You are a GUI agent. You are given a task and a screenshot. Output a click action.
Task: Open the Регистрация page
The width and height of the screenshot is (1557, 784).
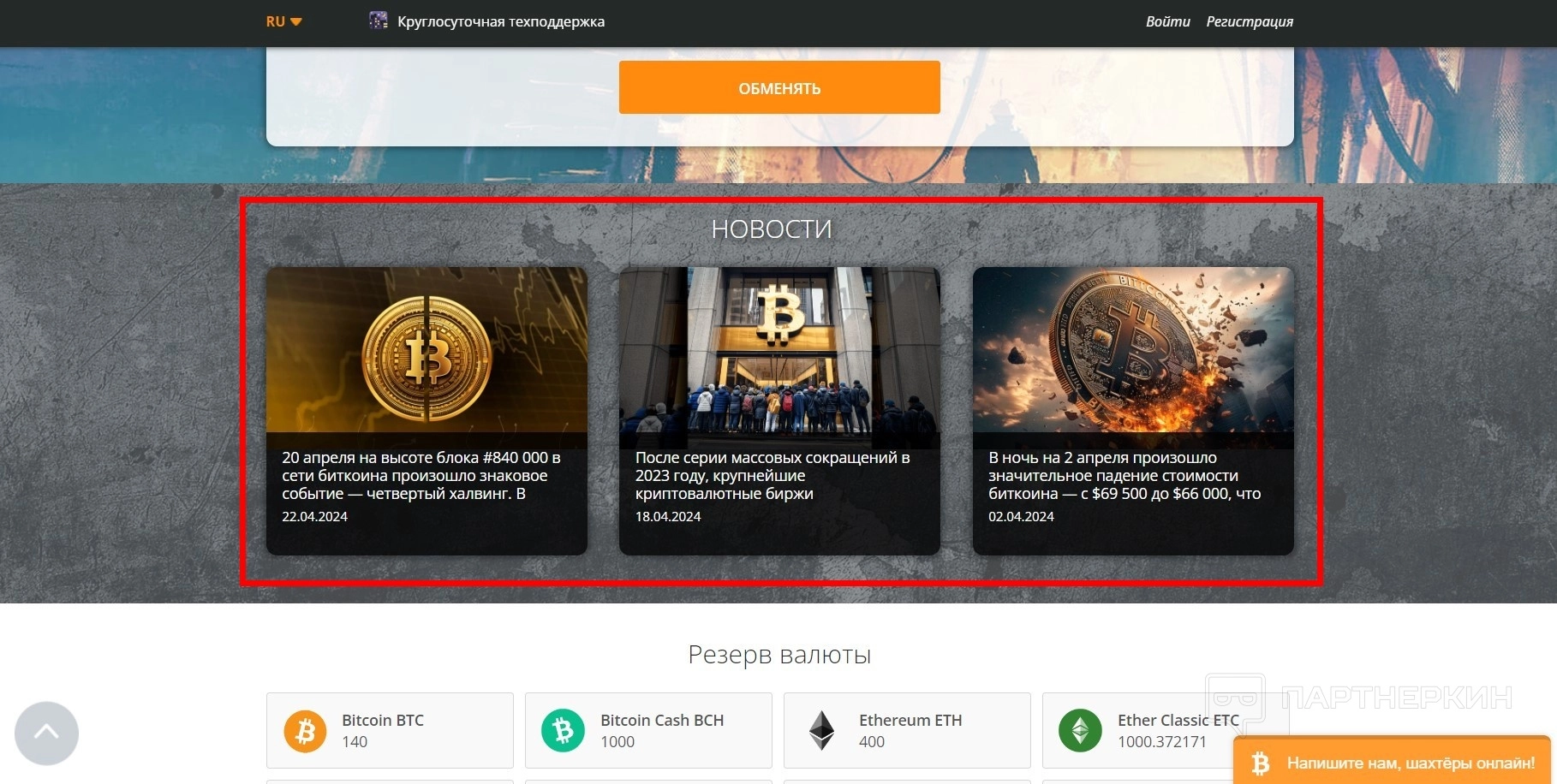pyautogui.click(x=1250, y=21)
